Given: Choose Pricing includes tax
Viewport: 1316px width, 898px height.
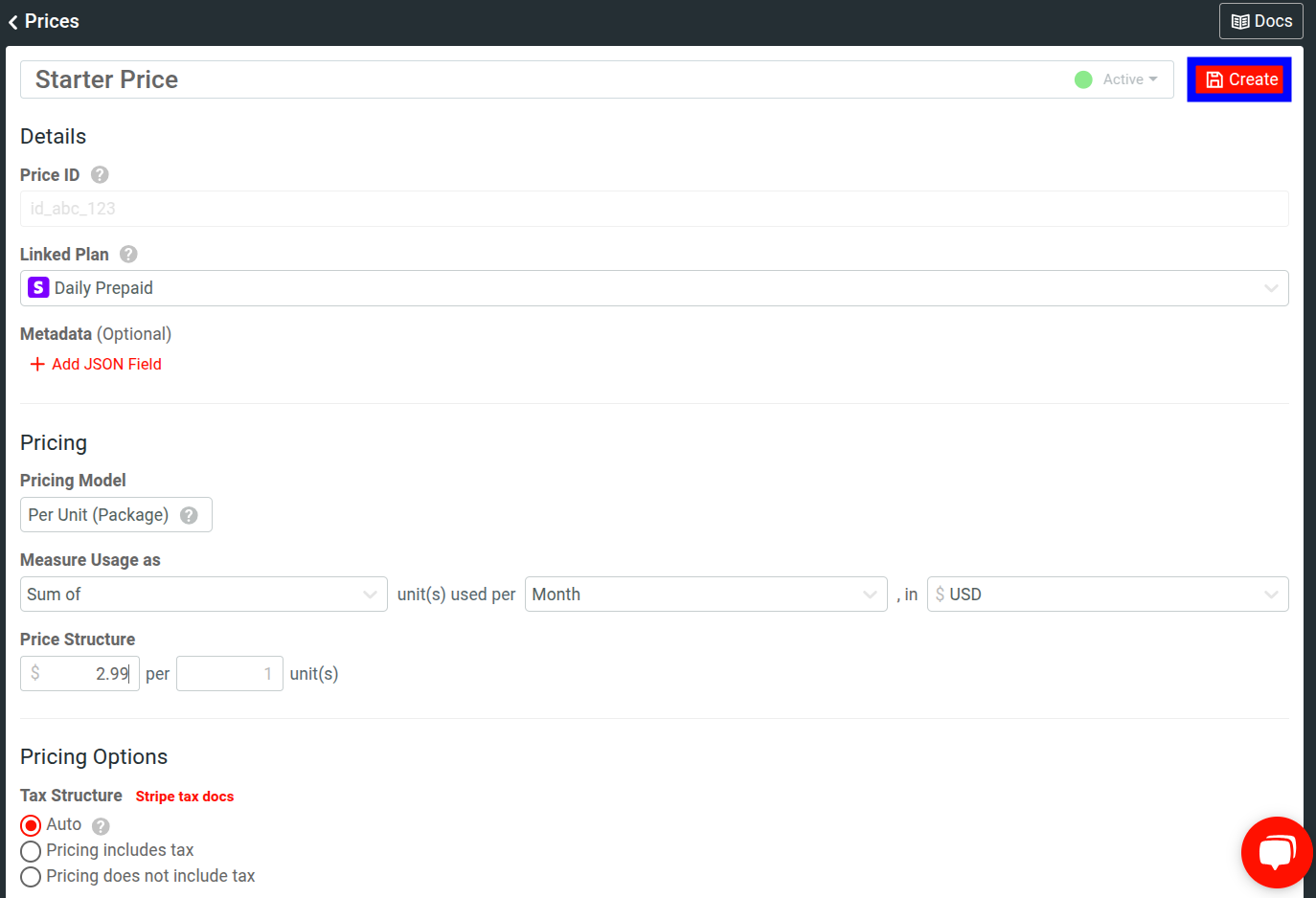Looking at the screenshot, I should 30,850.
